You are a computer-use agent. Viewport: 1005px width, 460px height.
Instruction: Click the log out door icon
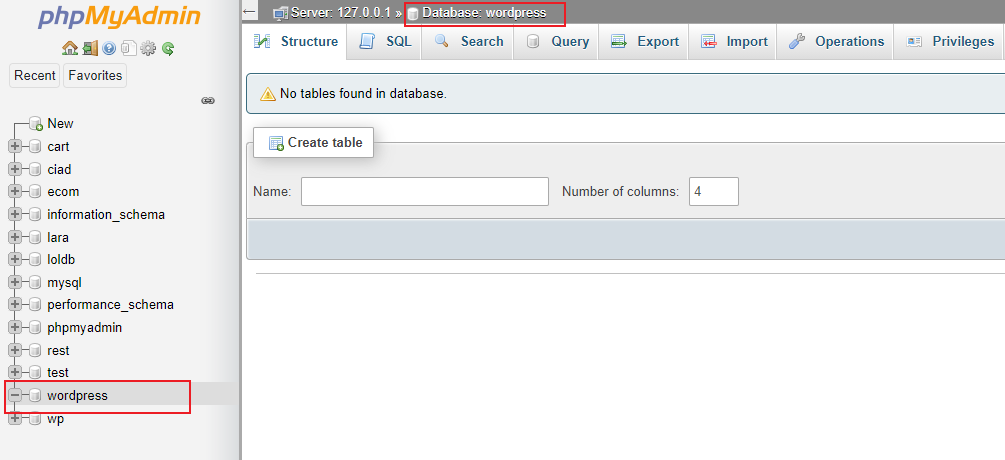(x=90, y=48)
